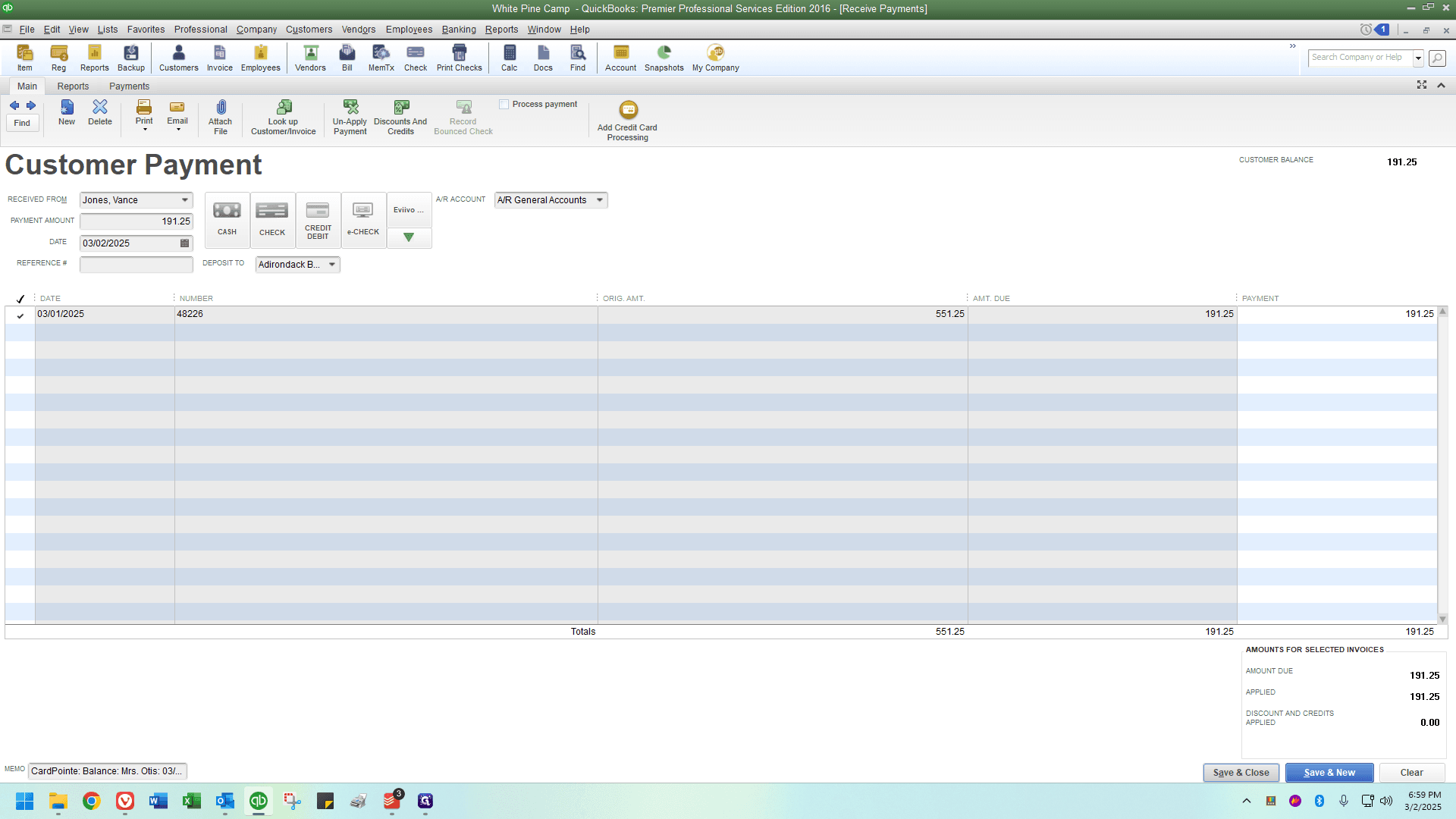This screenshot has width=1456, height=819.
Task: Open the calendar date picker
Action: click(184, 243)
